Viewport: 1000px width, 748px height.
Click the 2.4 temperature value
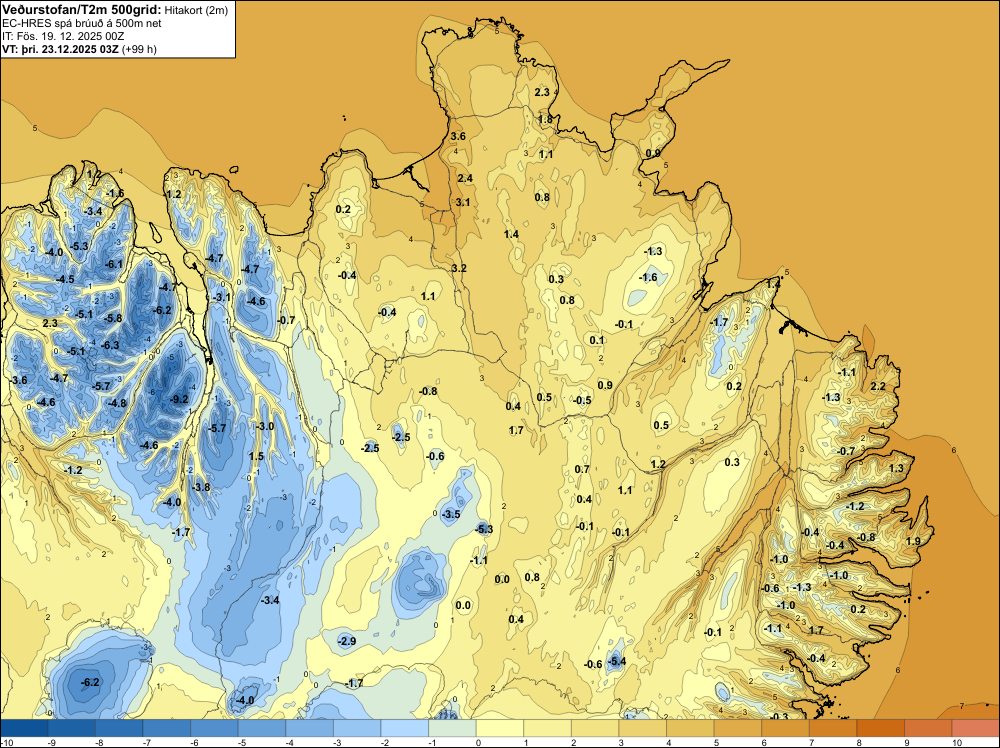(x=465, y=178)
